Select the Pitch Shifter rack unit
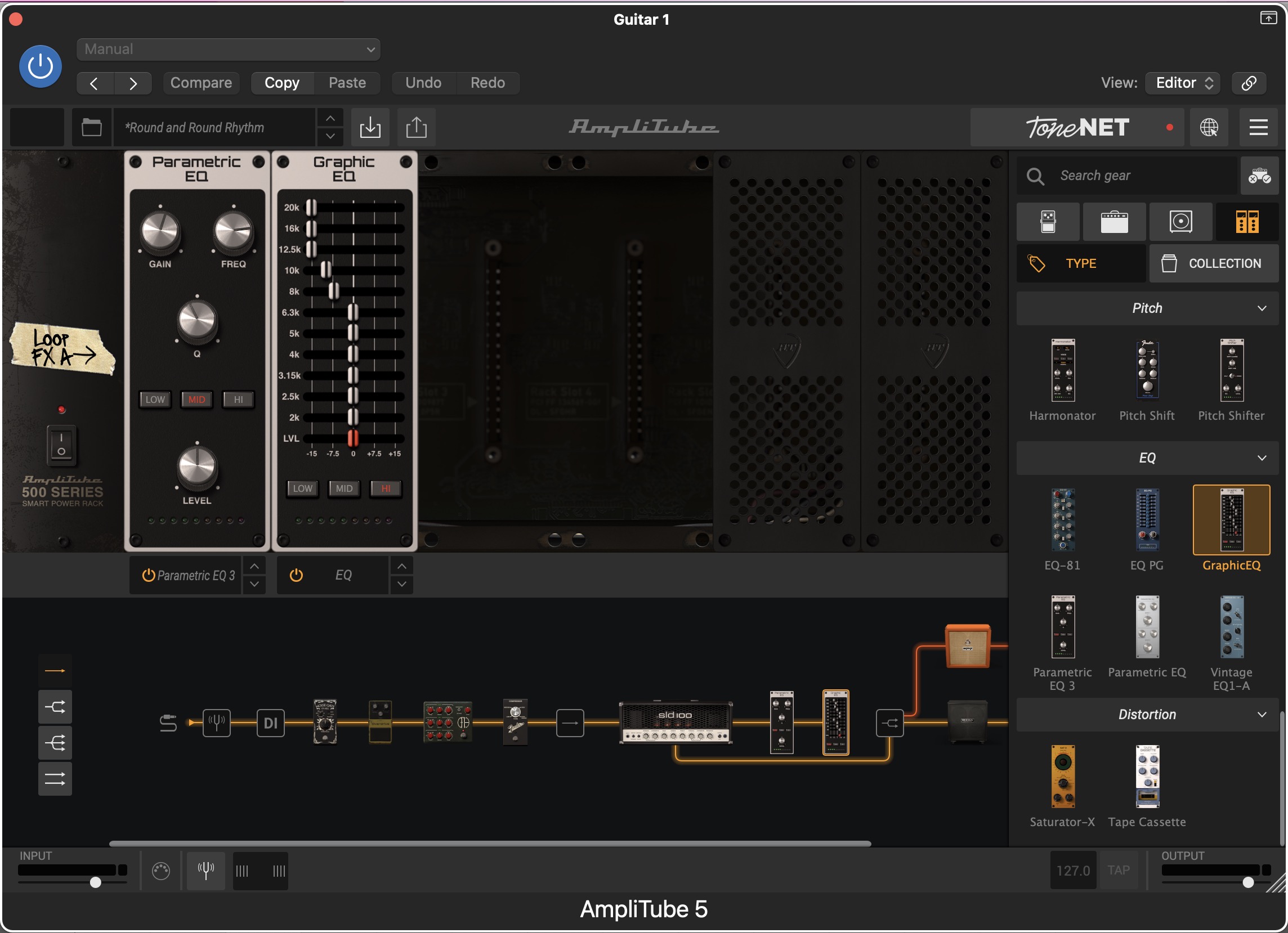This screenshot has width=1288, height=933. tap(1231, 371)
